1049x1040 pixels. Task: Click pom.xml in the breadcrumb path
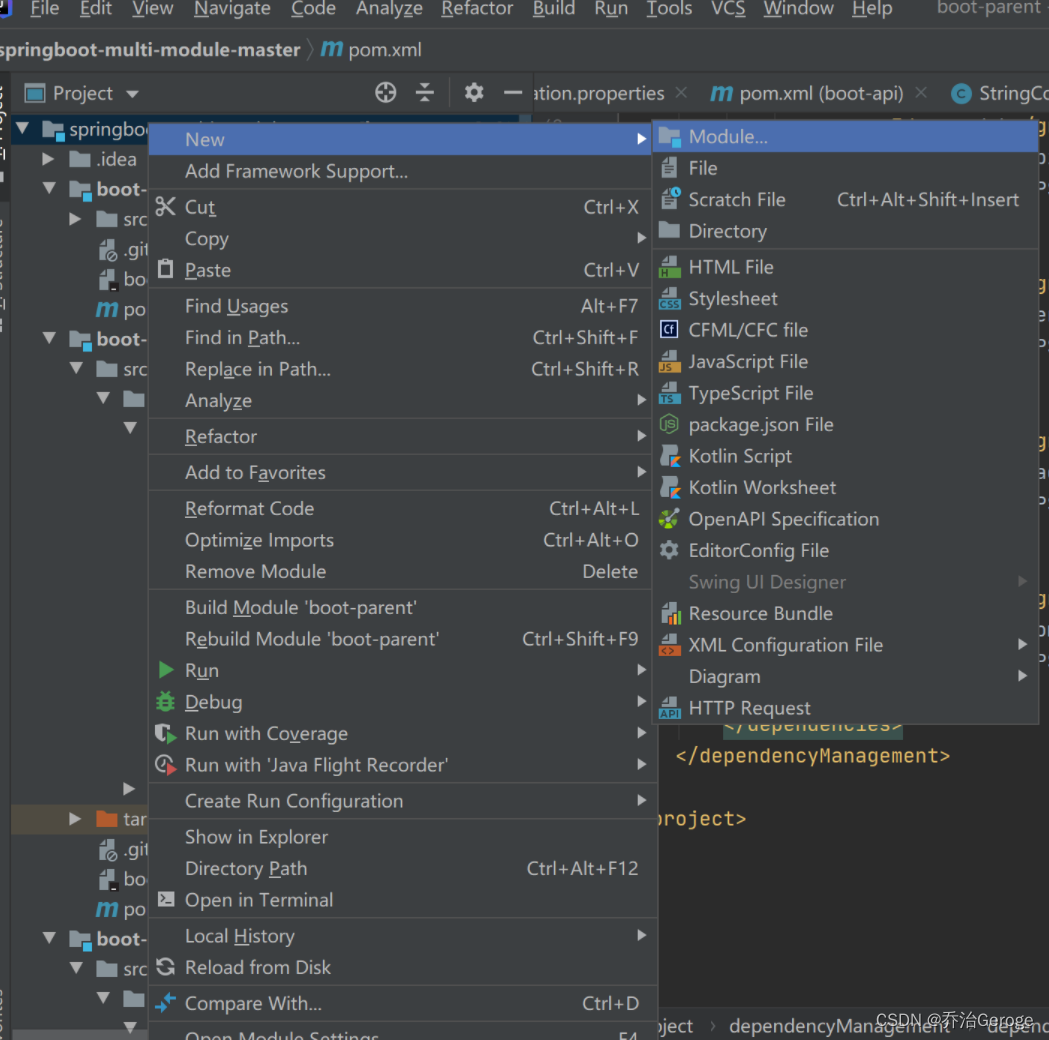385,50
